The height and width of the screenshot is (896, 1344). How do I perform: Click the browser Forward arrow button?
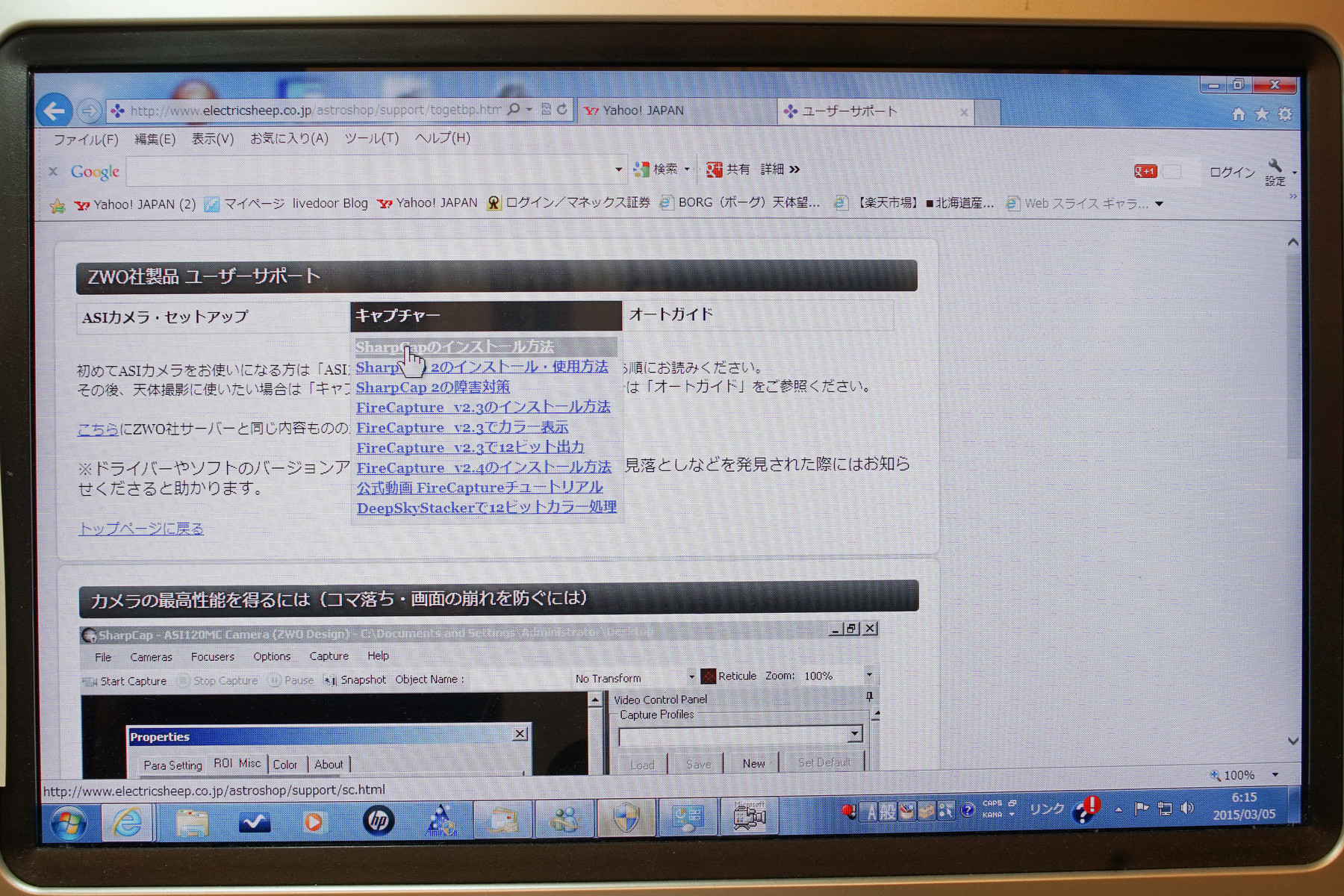tap(89, 111)
